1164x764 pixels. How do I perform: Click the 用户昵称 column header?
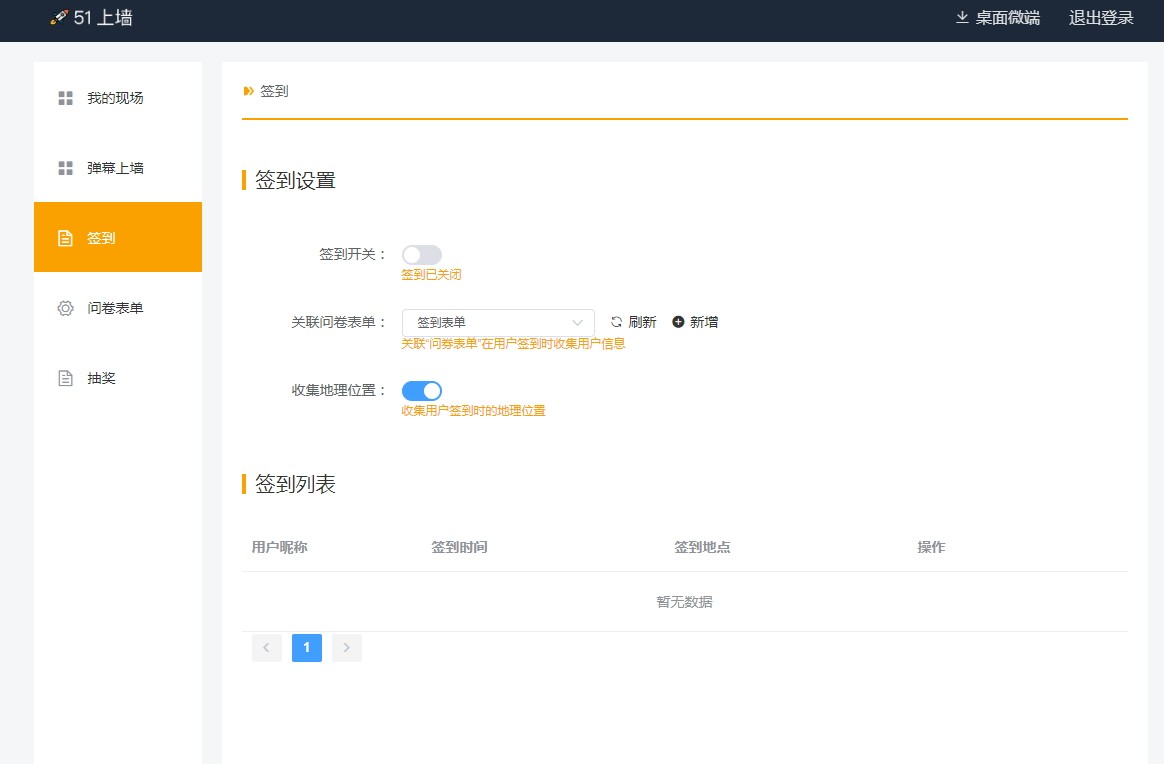[x=279, y=547]
